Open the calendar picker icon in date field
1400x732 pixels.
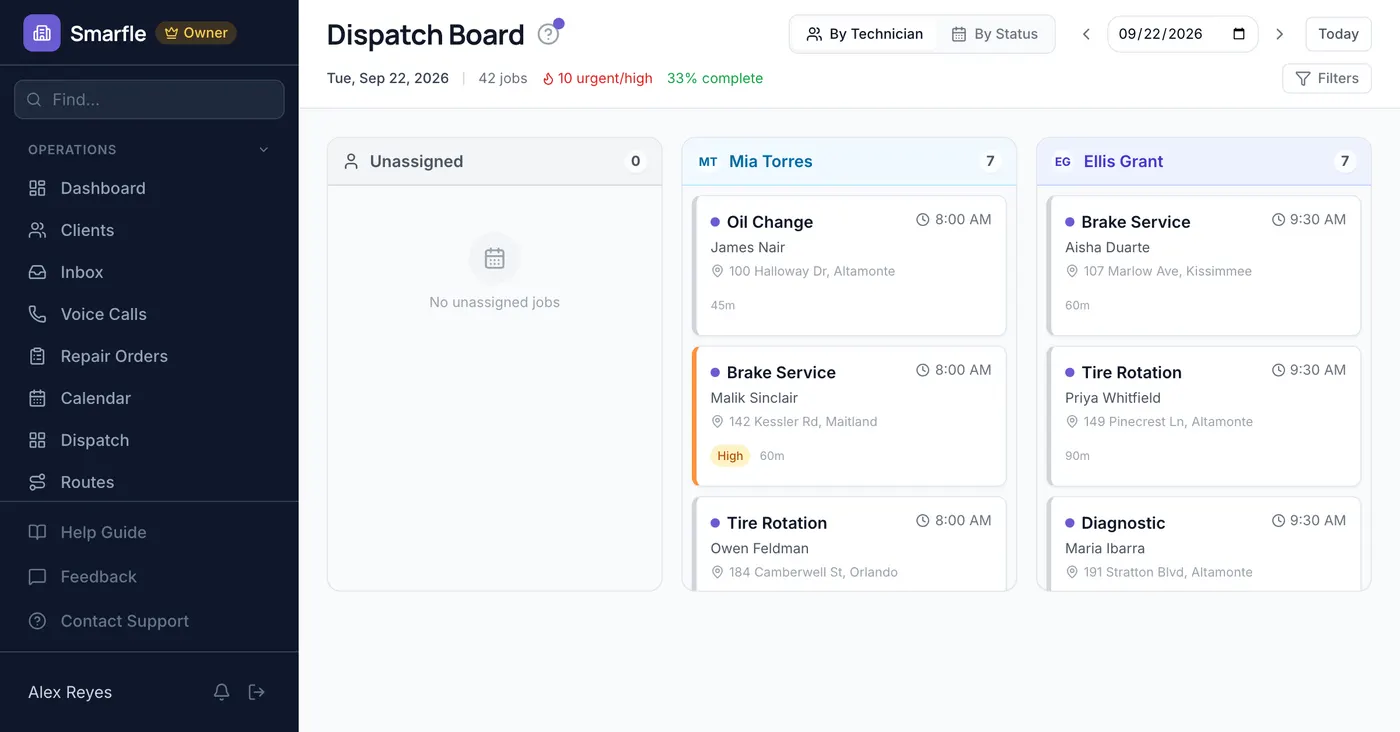1239,34
